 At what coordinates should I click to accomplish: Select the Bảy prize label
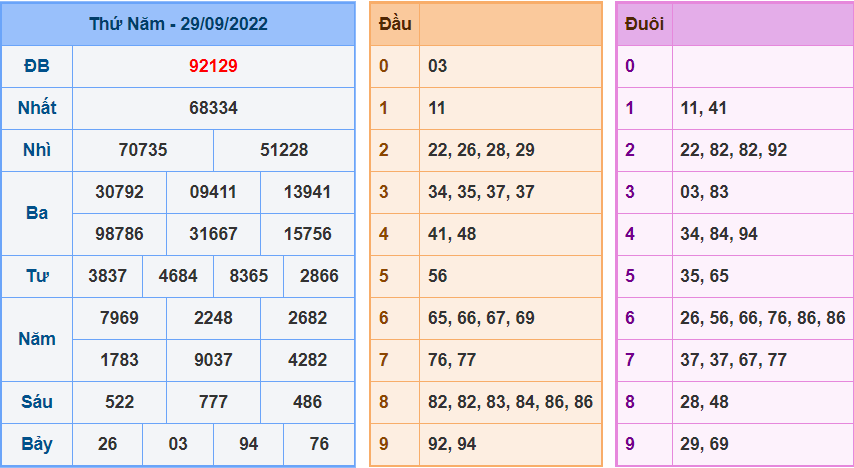point(37,445)
